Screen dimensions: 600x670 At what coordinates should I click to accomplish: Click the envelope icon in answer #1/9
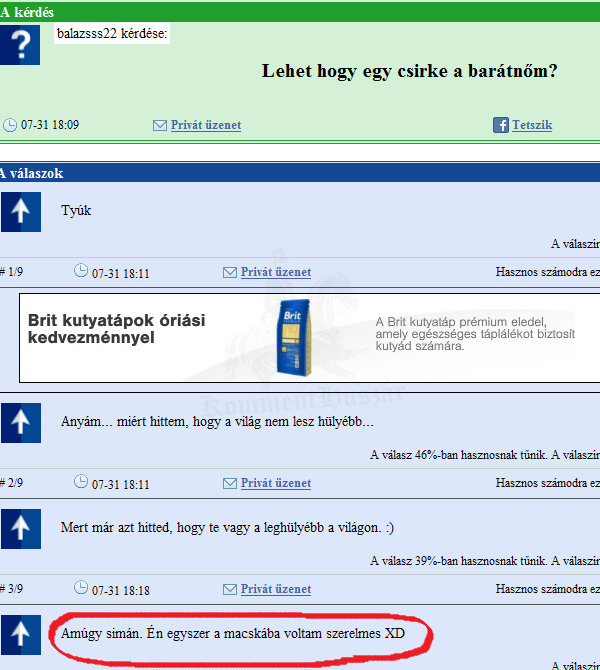click(x=229, y=272)
